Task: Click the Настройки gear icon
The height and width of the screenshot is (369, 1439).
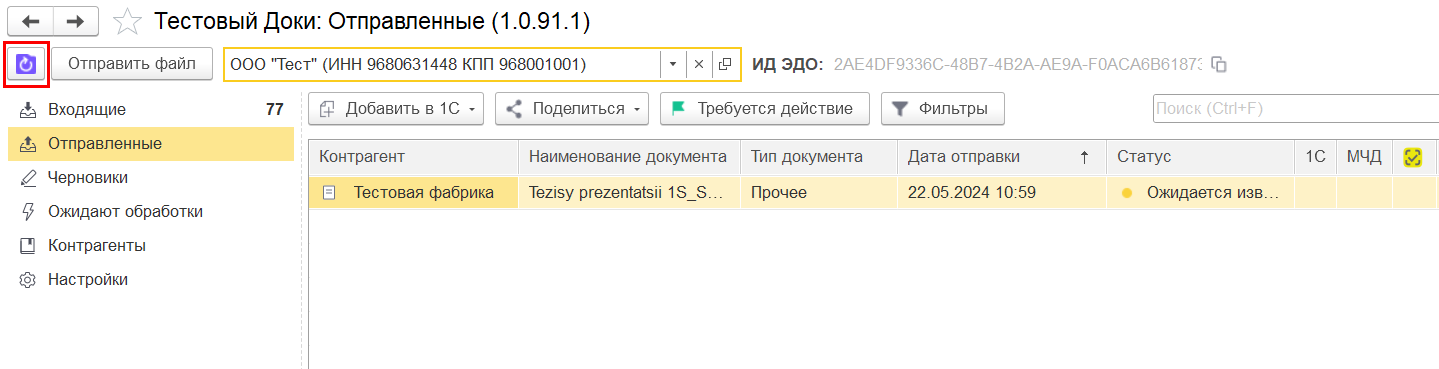Action: 28,280
